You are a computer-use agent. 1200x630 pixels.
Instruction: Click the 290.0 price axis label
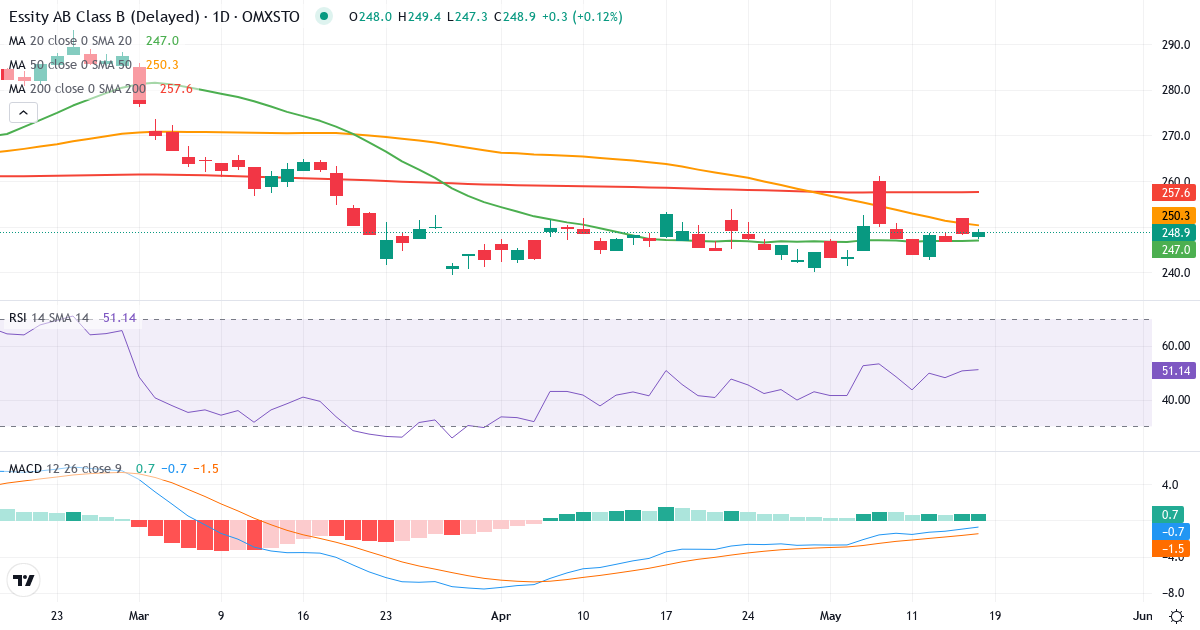click(x=1175, y=45)
